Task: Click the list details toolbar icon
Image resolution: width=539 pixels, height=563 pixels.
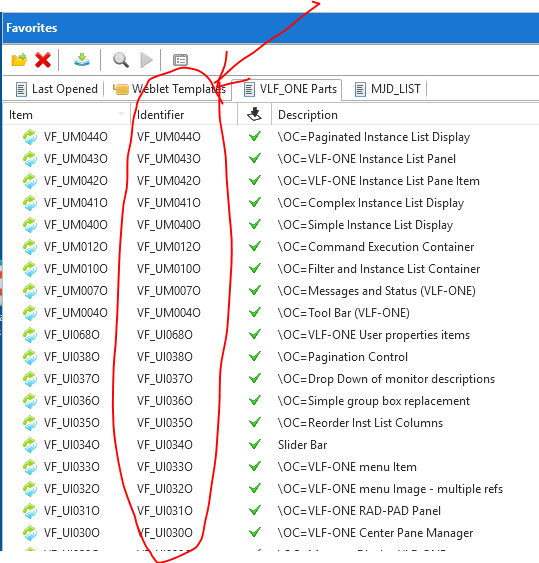Action: coord(180,60)
